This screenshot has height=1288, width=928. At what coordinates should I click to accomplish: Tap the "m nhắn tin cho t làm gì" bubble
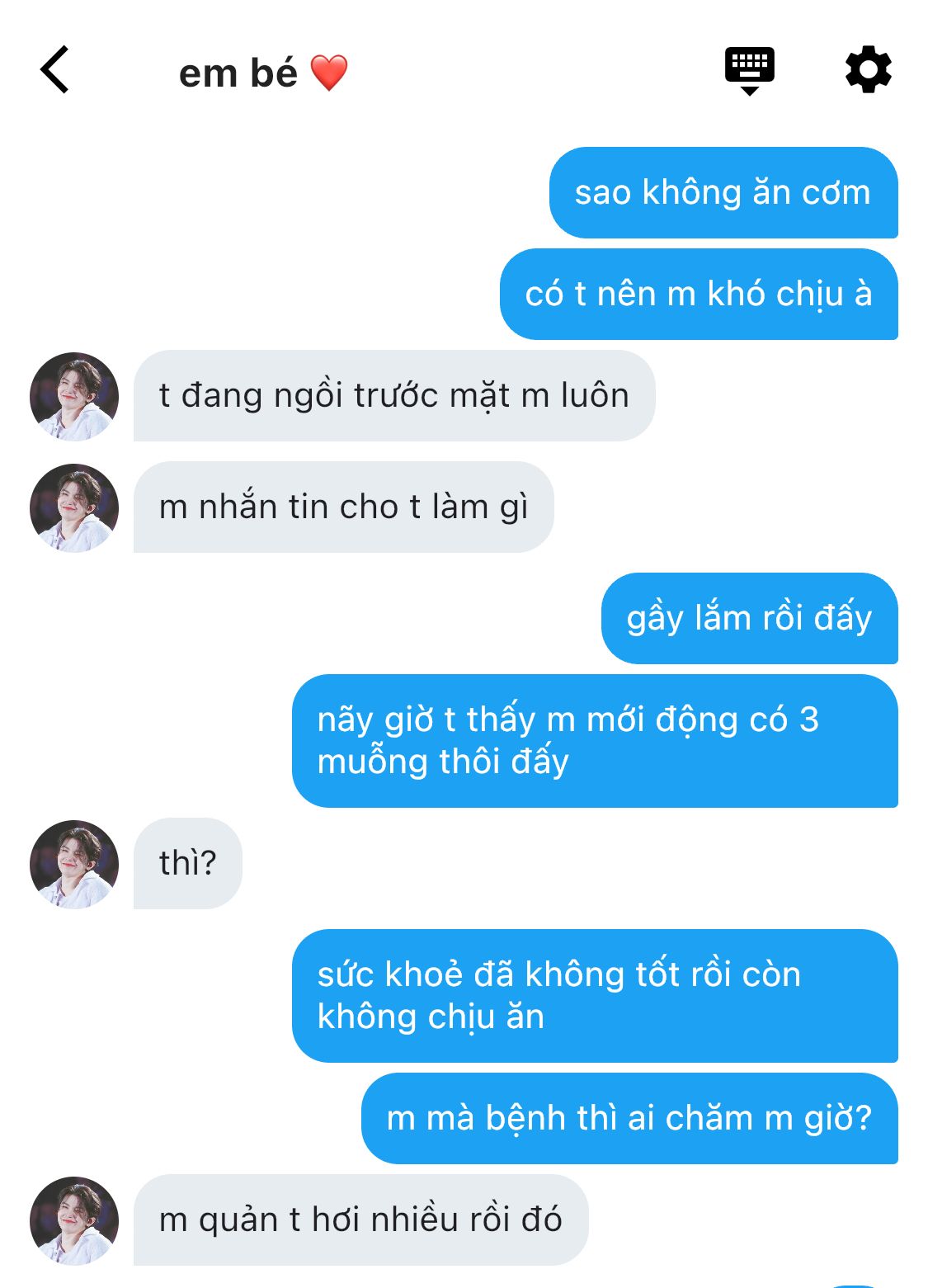(x=344, y=507)
